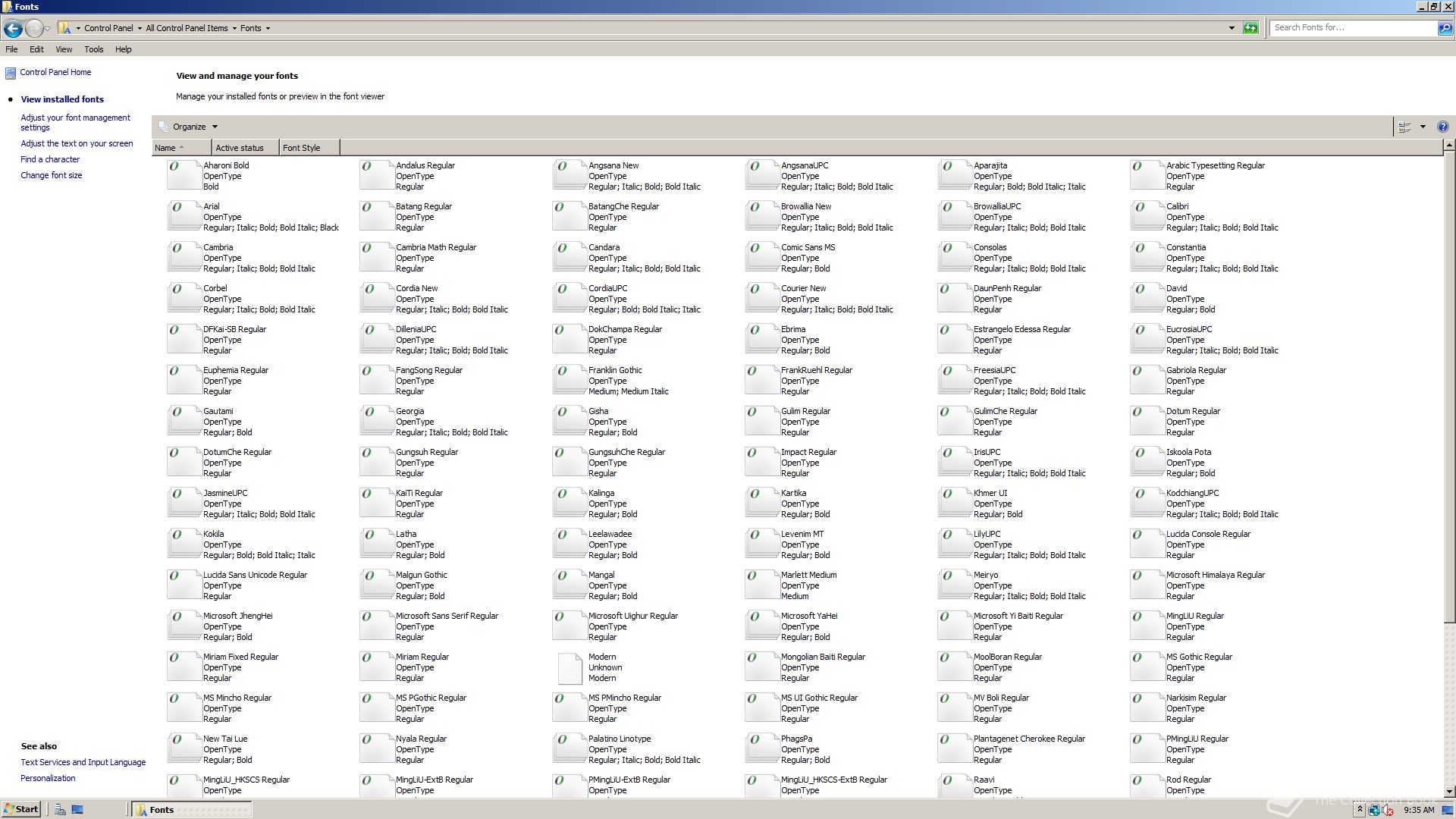Screen dimensions: 1456x819
Task: Expand the Fonts breadcrumb arrow
Action: [268, 28]
